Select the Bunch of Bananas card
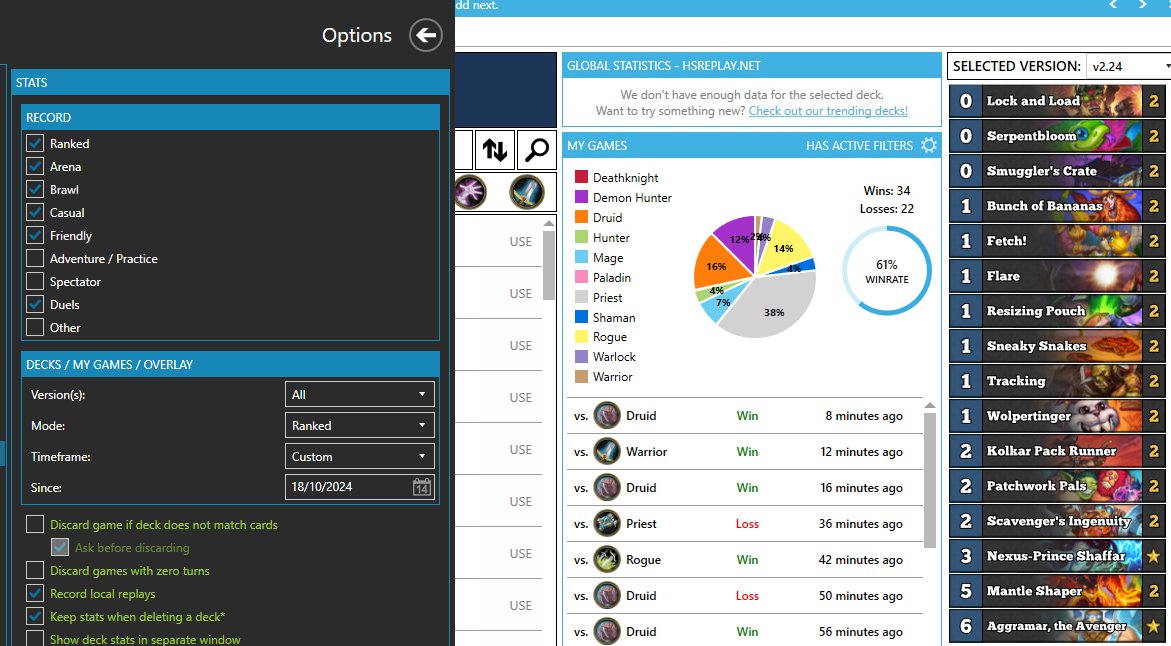The height and width of the screenshot is (646, 1171). pos(1057,205)
